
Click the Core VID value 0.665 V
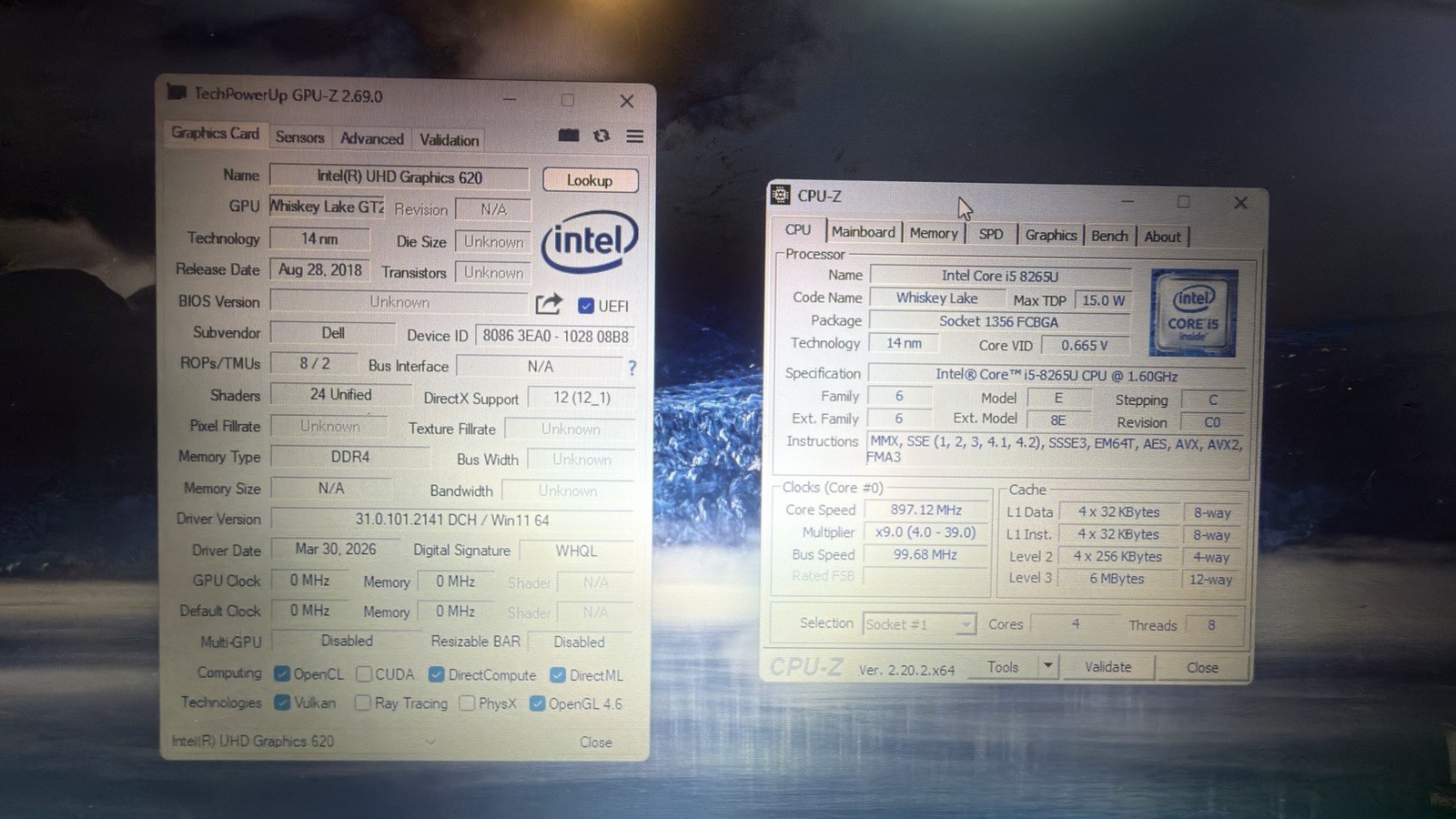(1085, 346)
